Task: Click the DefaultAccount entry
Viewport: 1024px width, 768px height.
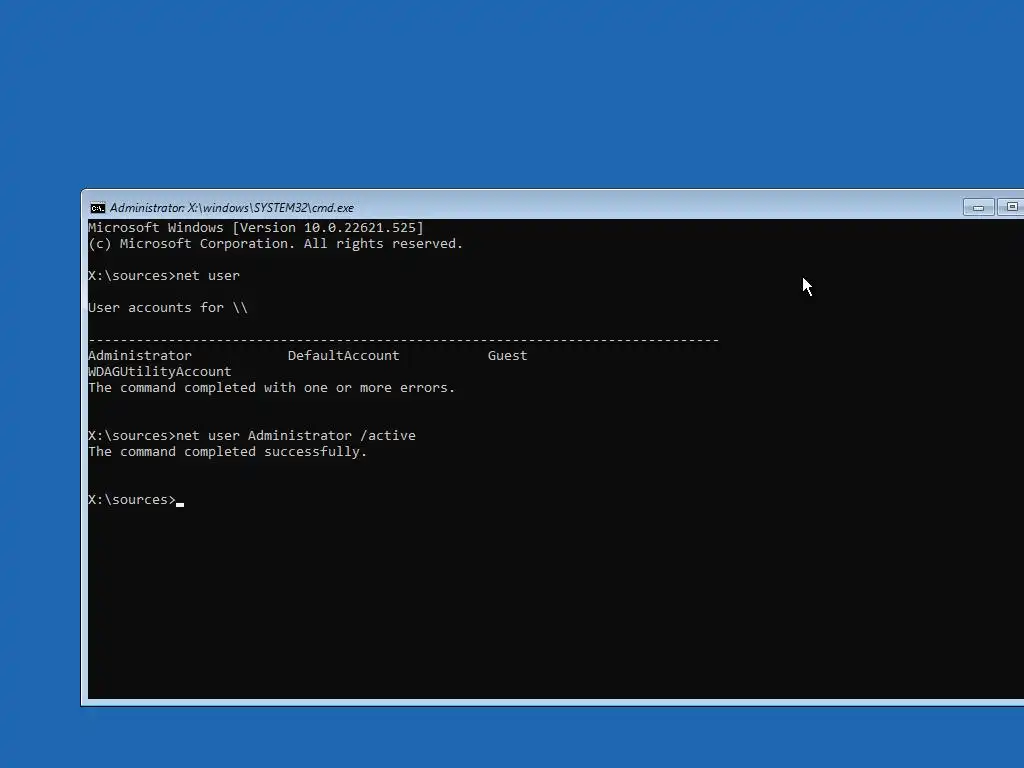Action: point(344,355)
